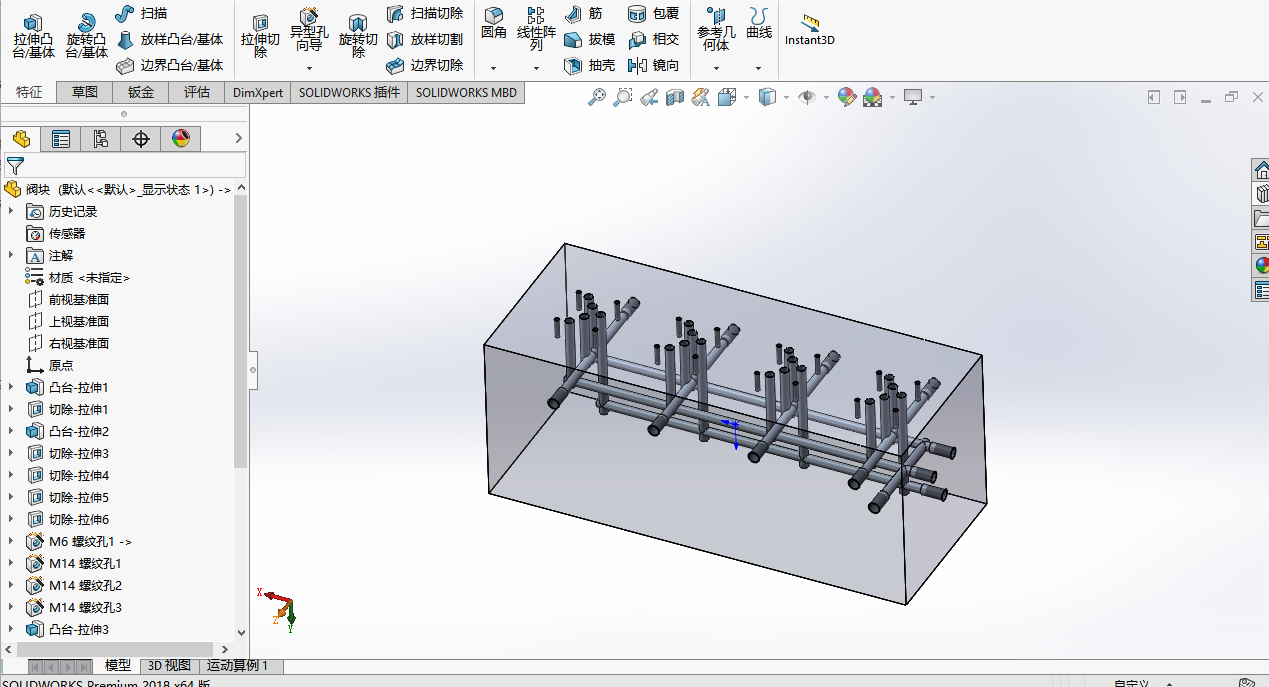Viewport: 1269px width, 687px height.
Task: Click the Section View icon
Action: click(675, 97)
